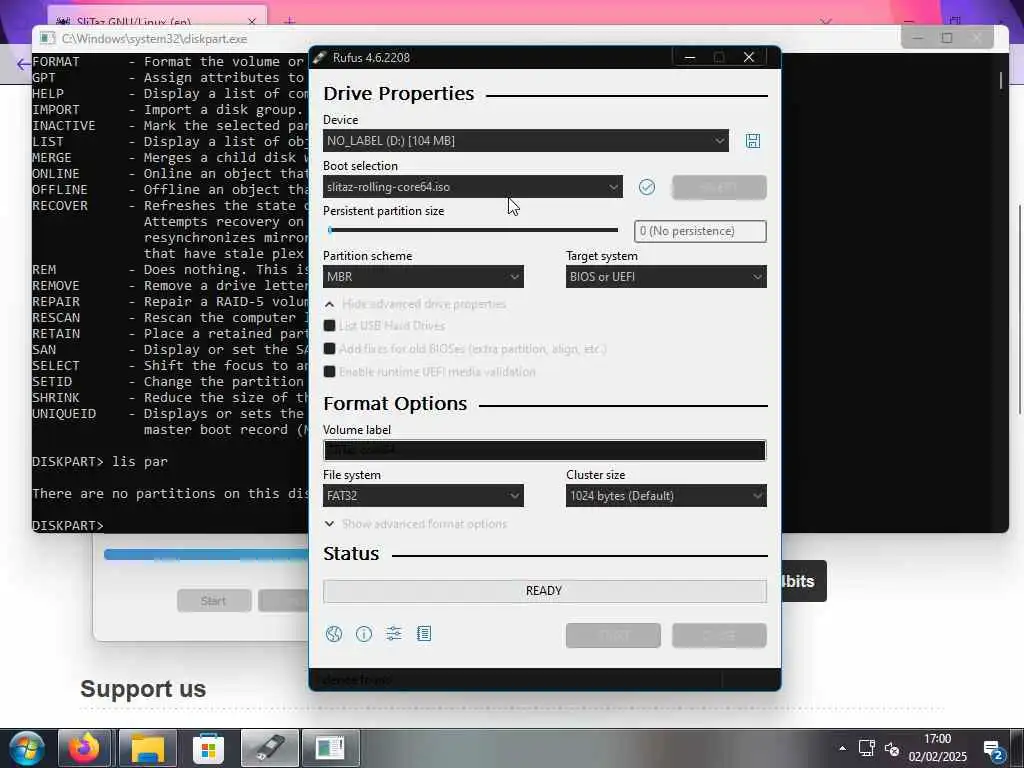Open the Device dropdown NO_LABEL (D:)
The height and width of the screenshot is (768, 1024).
click(526, 141)
